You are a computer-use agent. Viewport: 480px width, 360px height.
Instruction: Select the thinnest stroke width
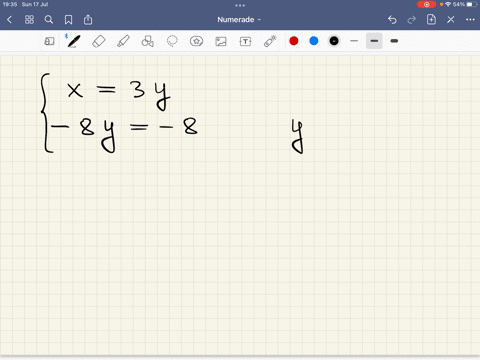tap(354, 41)
